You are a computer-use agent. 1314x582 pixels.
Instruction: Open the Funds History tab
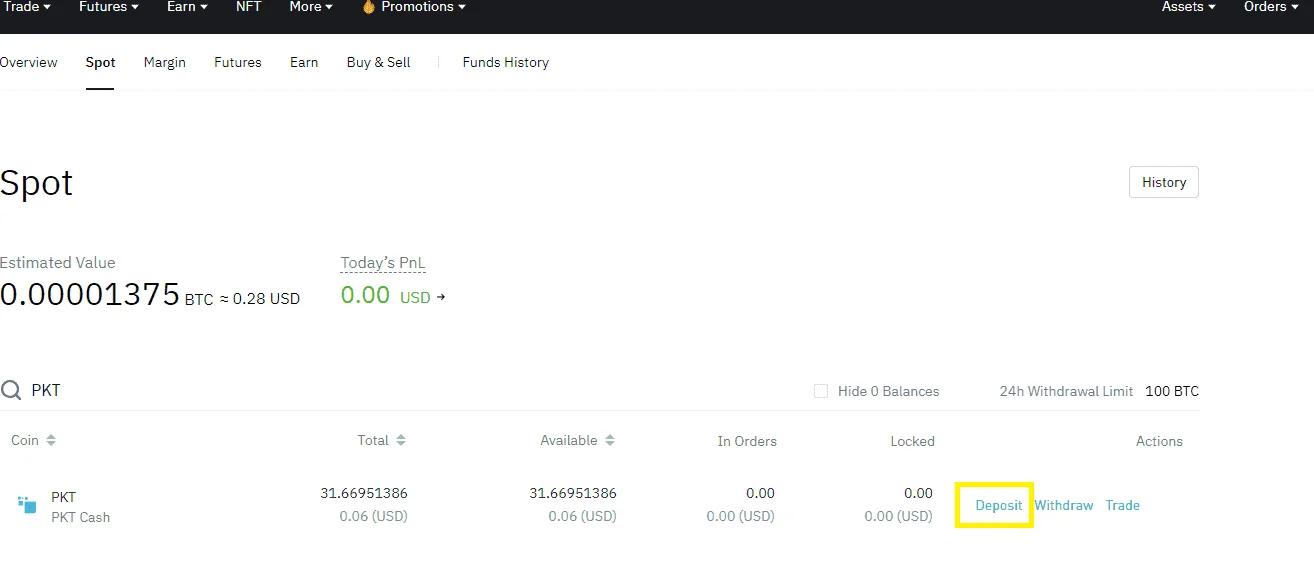click(506, 62)
